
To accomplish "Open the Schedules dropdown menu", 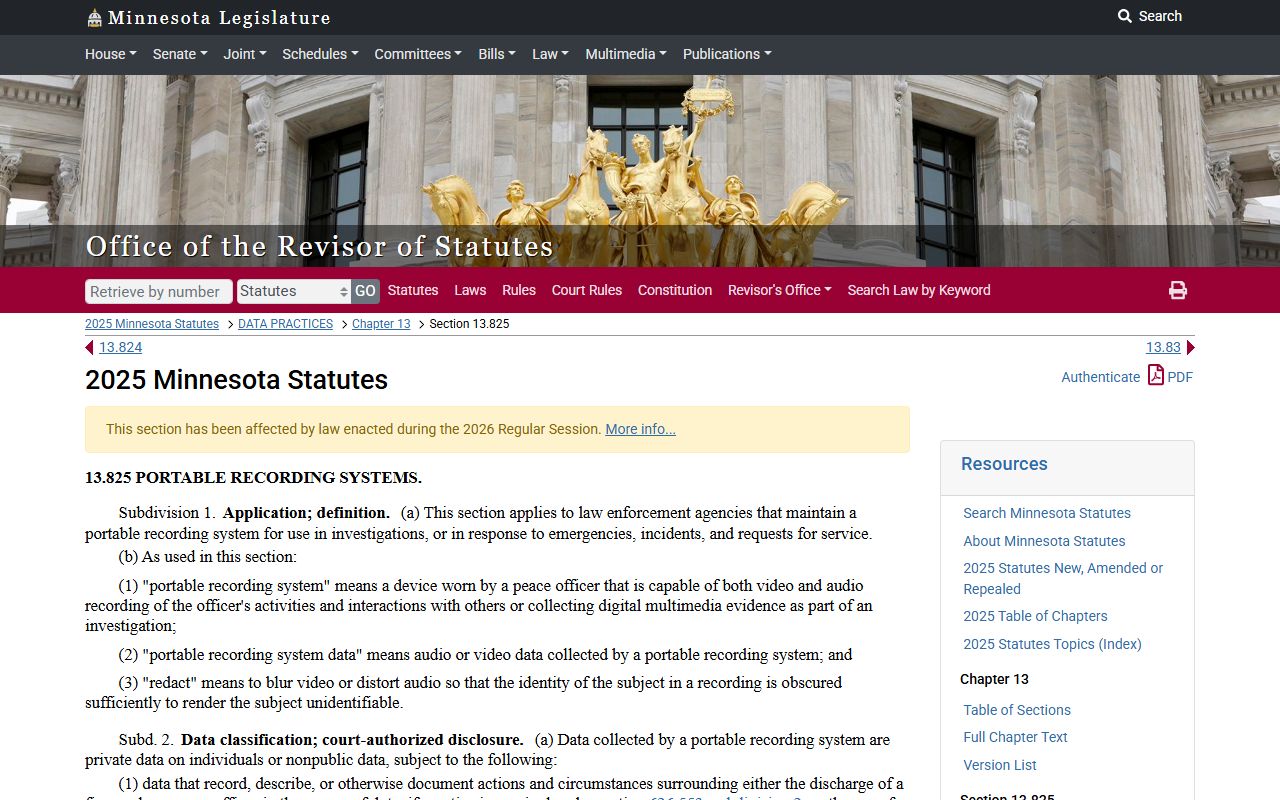I will (320, 54).
